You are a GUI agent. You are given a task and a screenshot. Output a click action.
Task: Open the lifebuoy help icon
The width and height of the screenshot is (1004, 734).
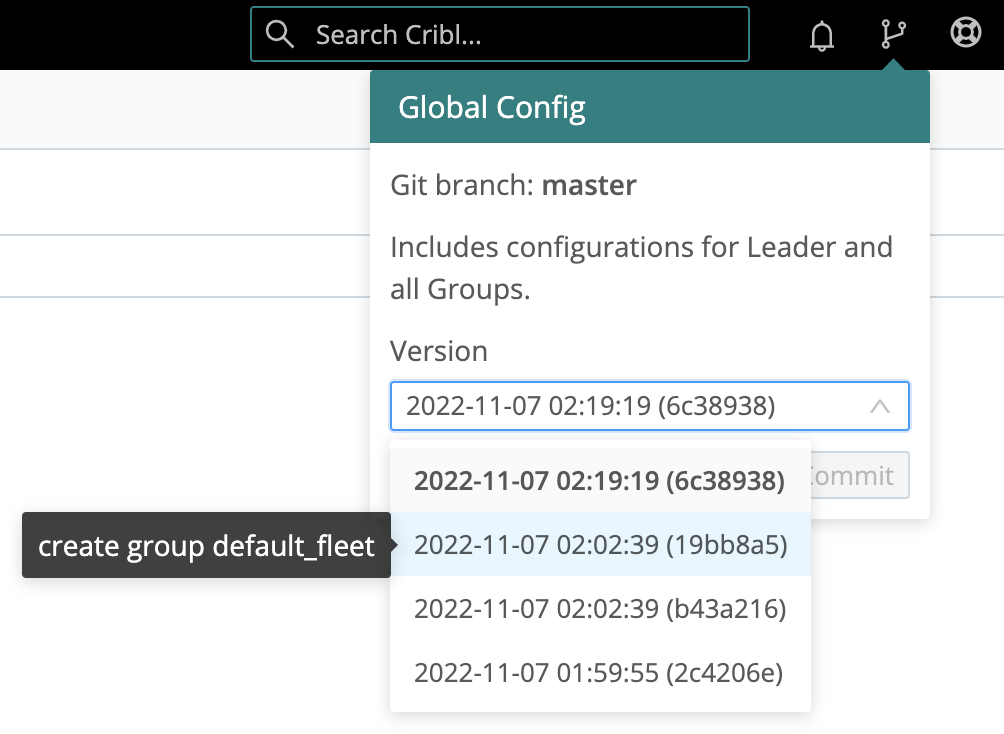(x=965, y=35)
